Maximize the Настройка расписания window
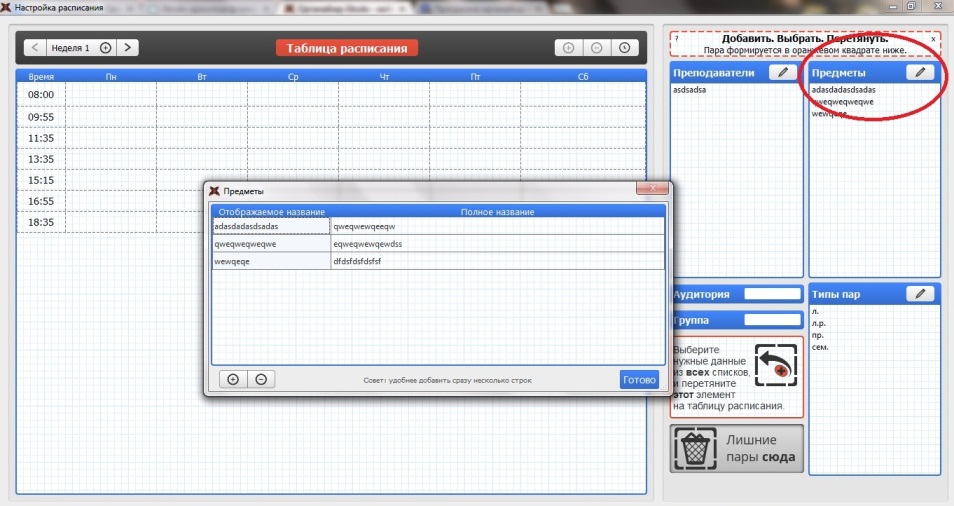The height and width of the screenshot is (506, 954). click(x=911, y=6)
